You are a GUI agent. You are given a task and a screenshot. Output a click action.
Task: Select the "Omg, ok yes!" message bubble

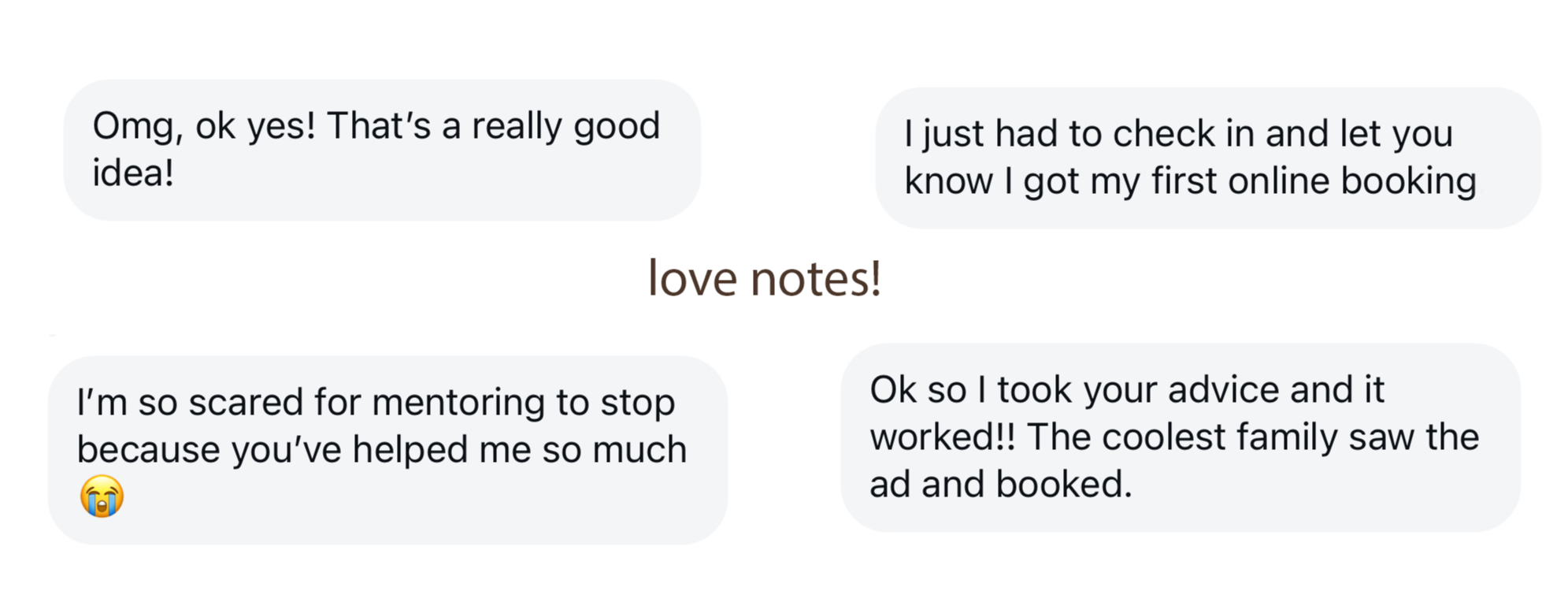click(x=382, y=150)
